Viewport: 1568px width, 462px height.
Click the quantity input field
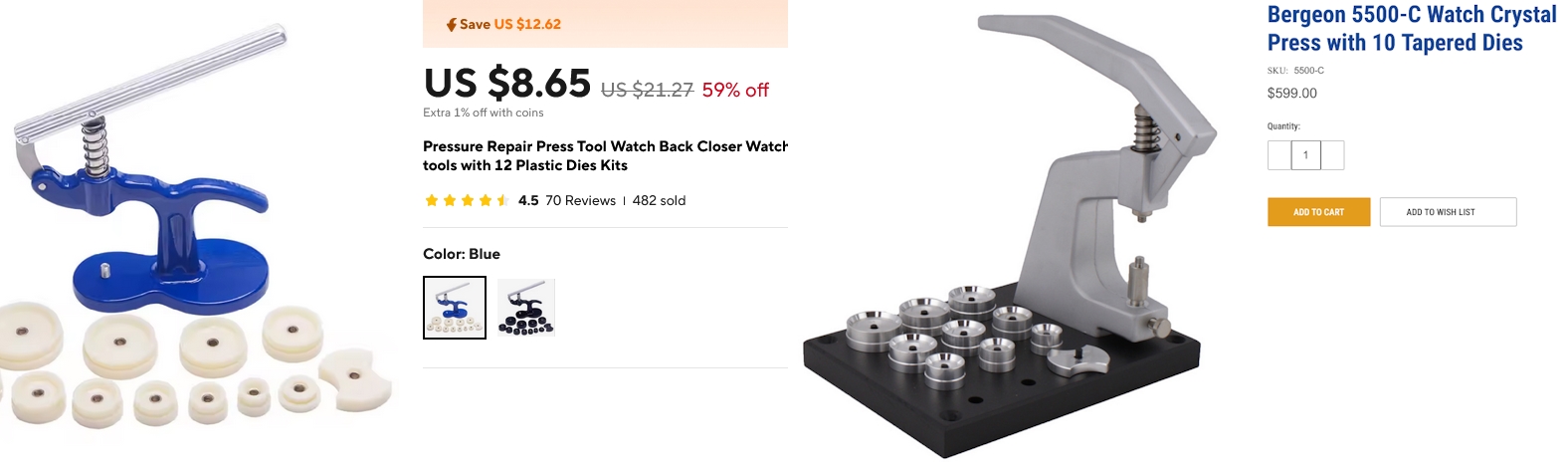point(1305,155)
